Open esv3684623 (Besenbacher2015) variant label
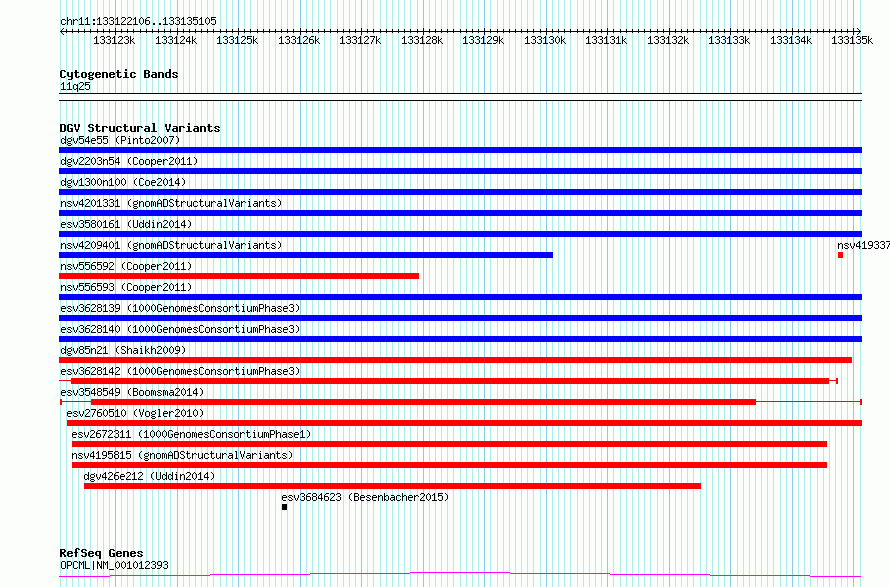This screenshot has height=587, width=890. (365, 497)
